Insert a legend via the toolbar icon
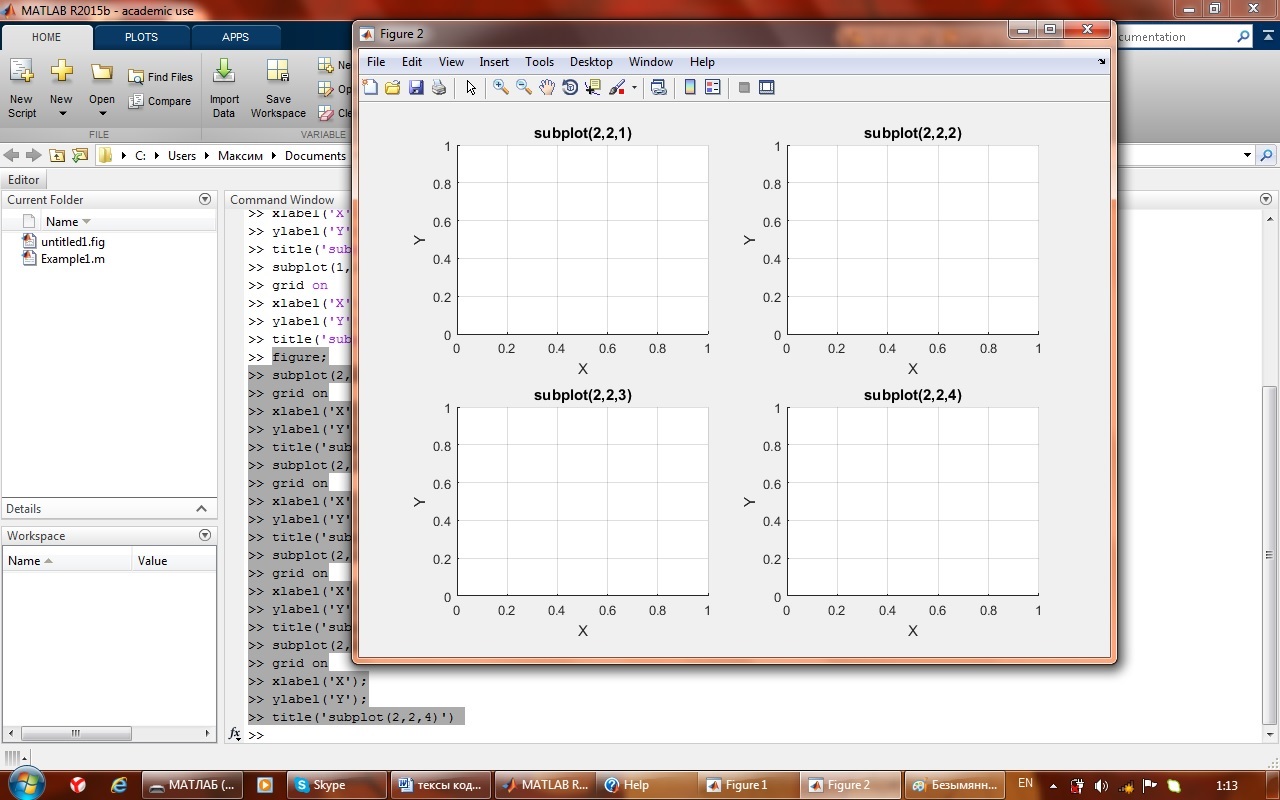This screenshot has height=800, width=1280. click(x=713, y=88)
